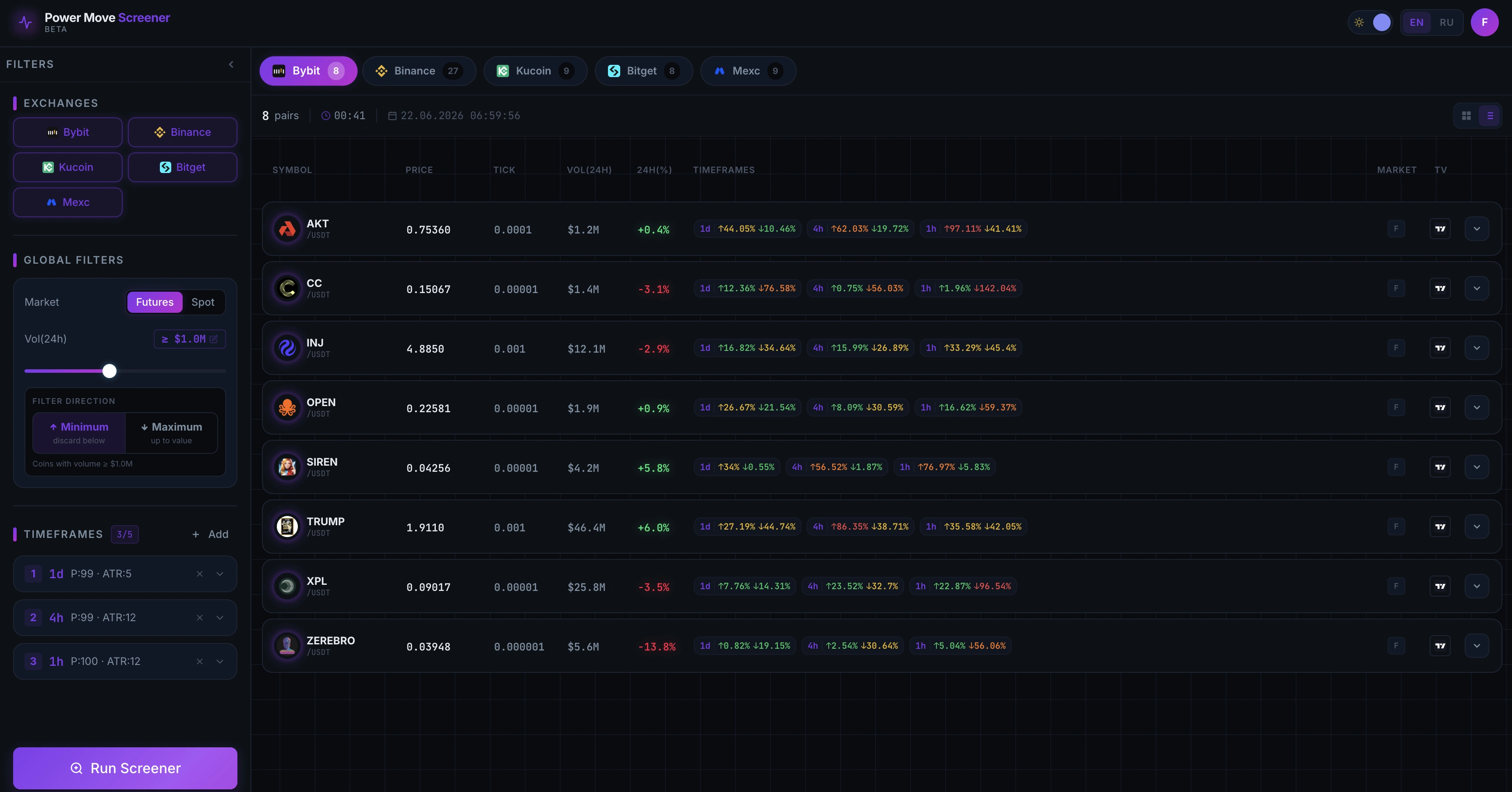Remove the 4h timeframe with X
1512x792 pixels.
200,618
